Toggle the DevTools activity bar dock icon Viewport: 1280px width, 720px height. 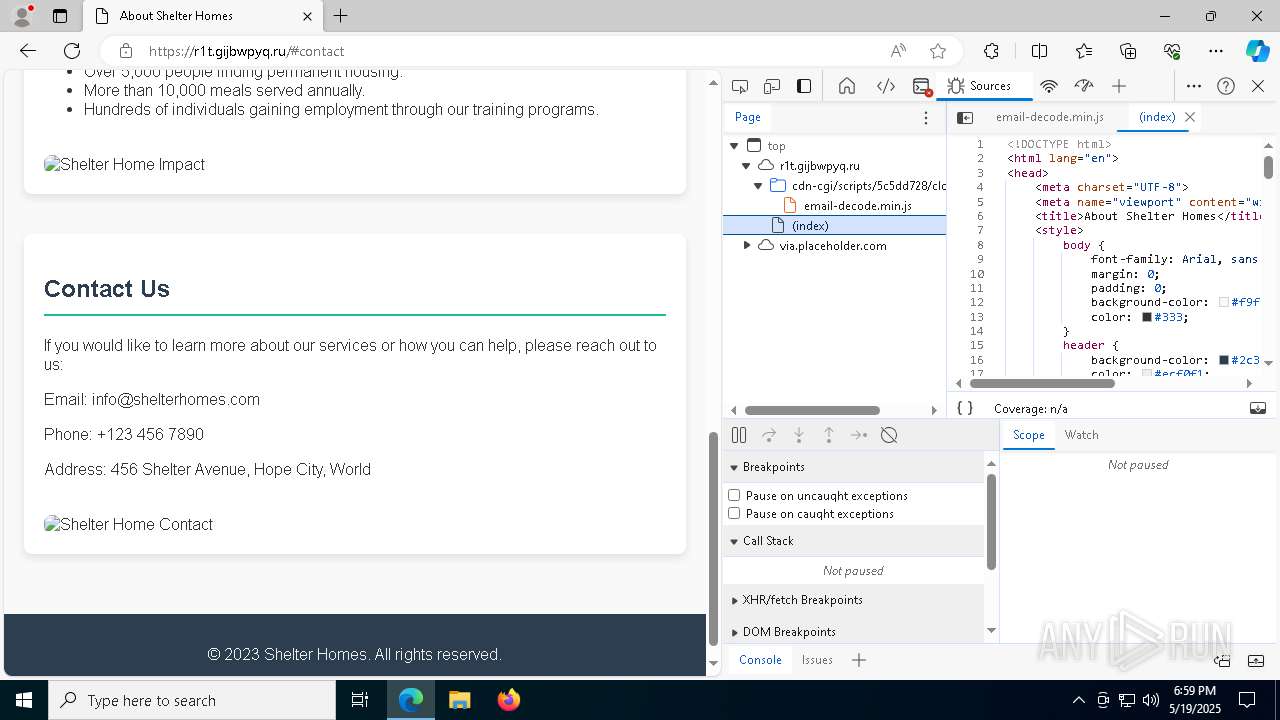[804, 86]
